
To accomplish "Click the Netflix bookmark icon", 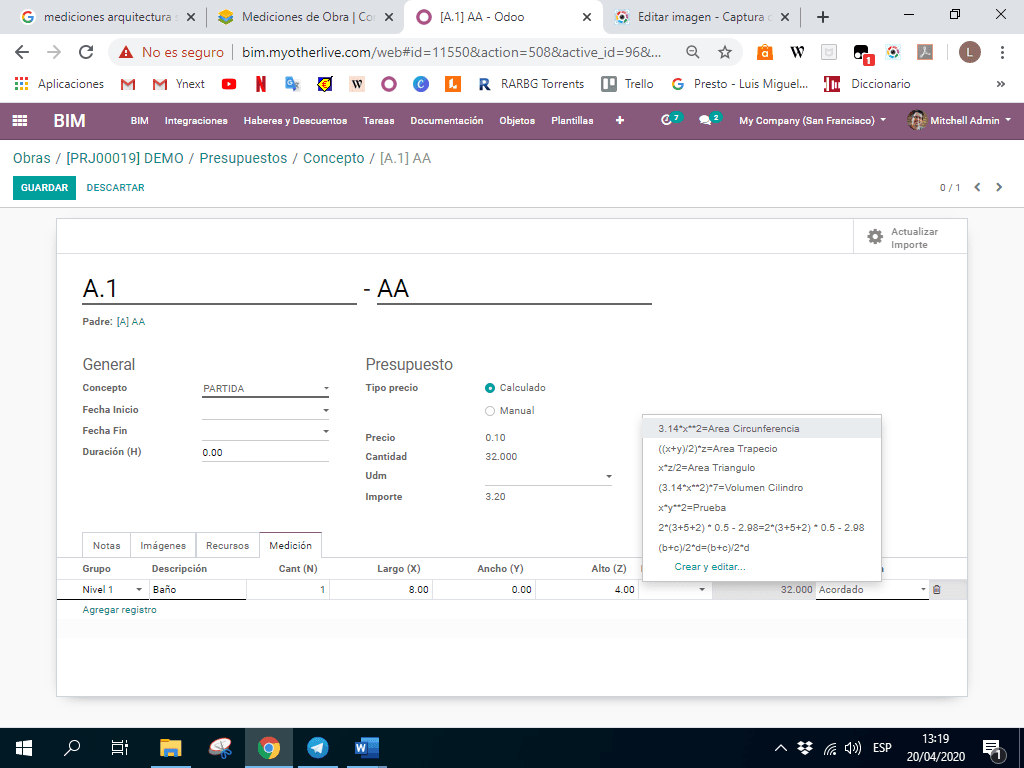I will coord(261,84).
